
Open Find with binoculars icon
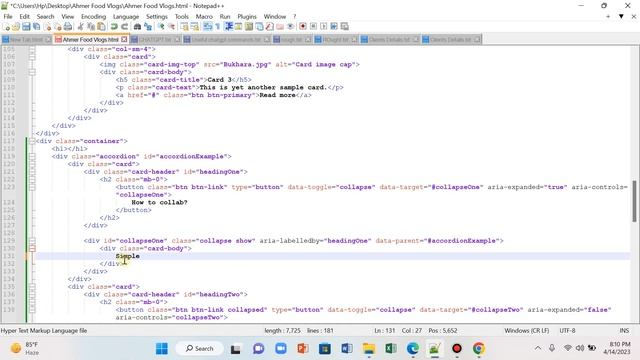pyautogui.click(x=138, y=27)
